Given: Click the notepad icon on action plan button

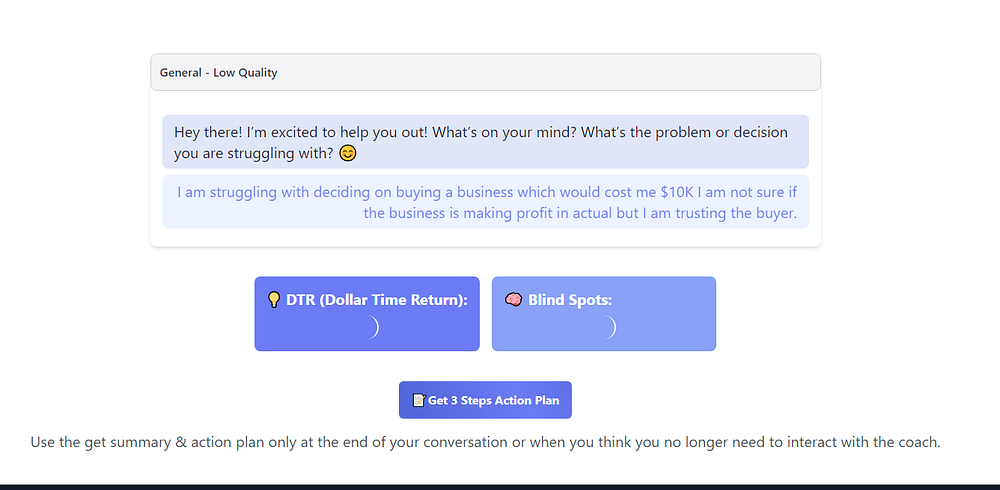Looking at the screenshot, I should point(419,400).
